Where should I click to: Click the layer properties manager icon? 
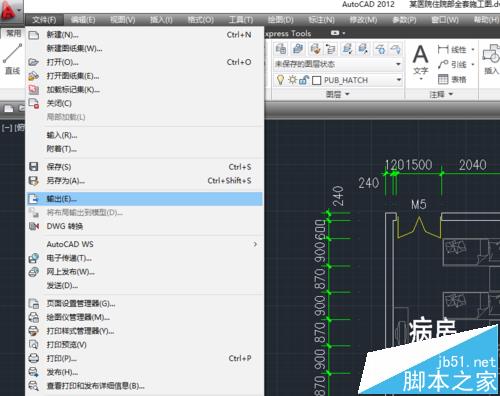pos(281,49)
